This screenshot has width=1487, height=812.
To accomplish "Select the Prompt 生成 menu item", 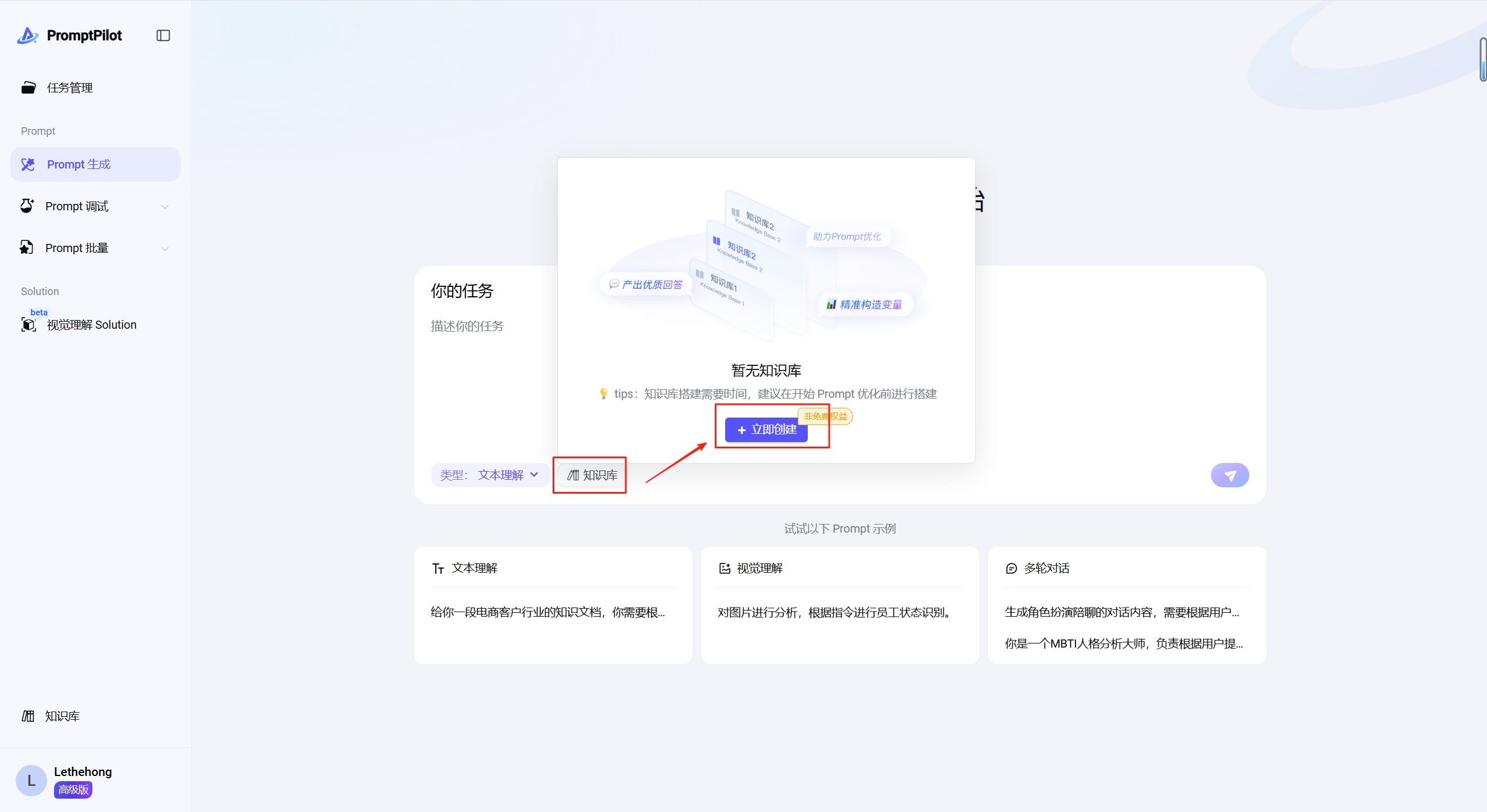I will click(96, 164).
